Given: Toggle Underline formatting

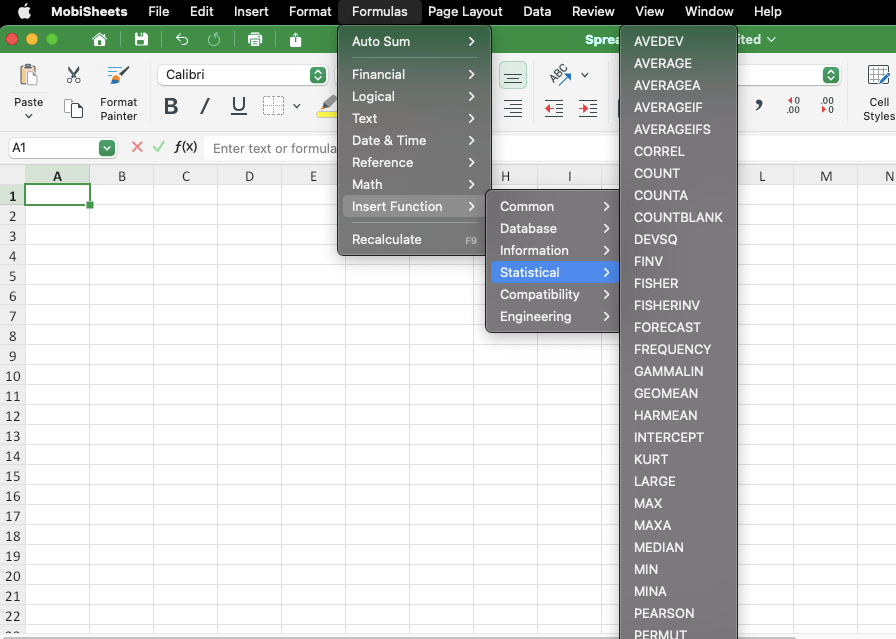Looking at the screenshot, I should pyautogui.click(x=239, y=107).
